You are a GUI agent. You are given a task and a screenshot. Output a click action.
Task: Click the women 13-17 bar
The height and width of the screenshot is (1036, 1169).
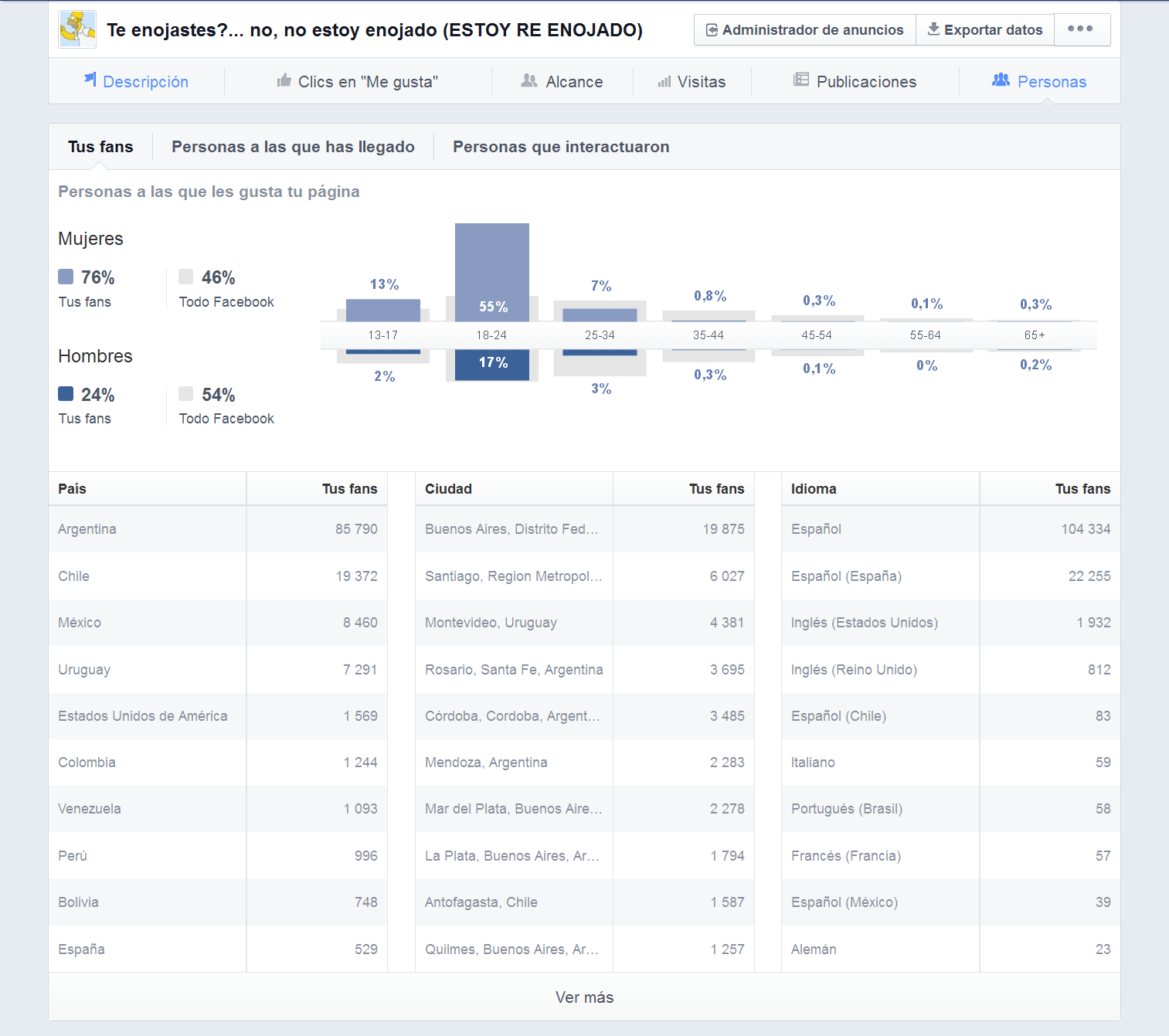tap(383, 310)
